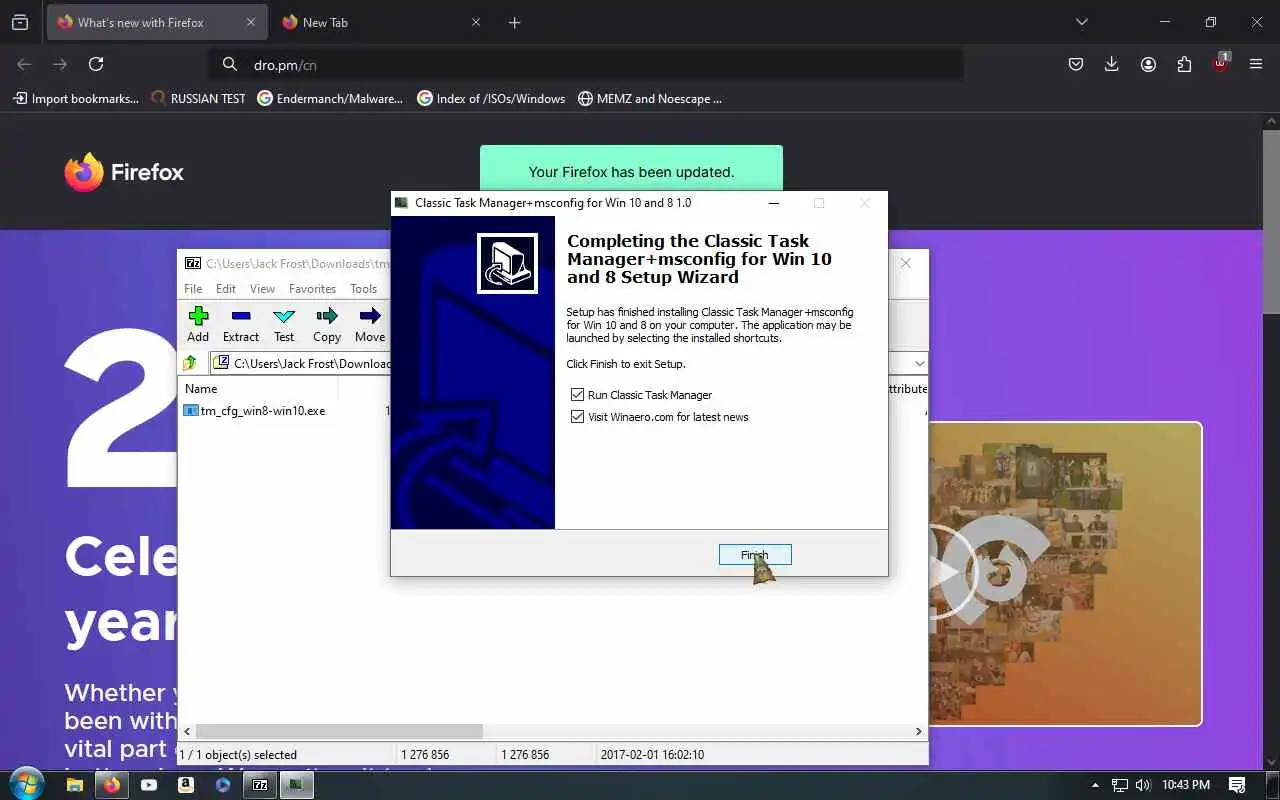This screenshot has height=800, width=1280.
Task: Click the up-folder icon in 7-Zip
Action: tap(190, 363)
